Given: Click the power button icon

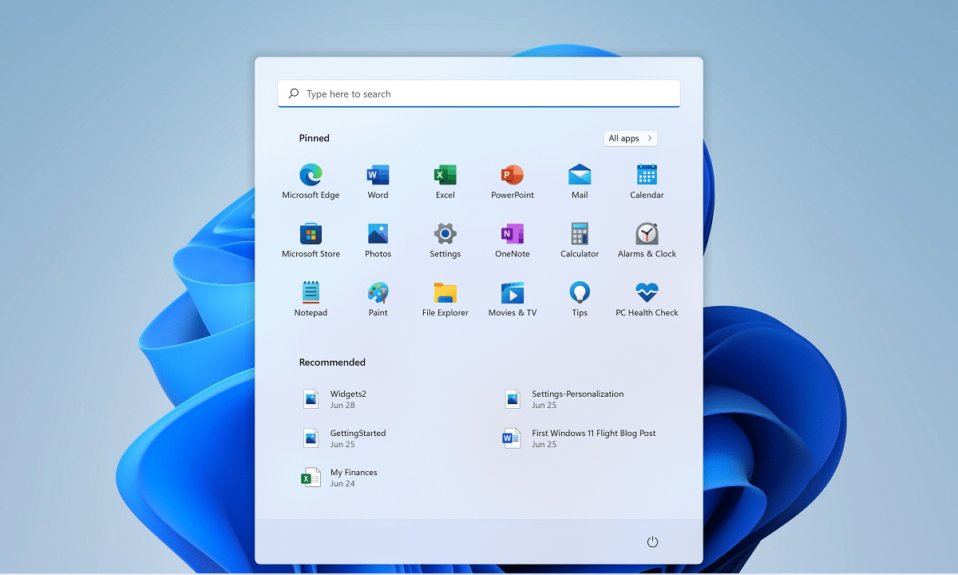Looking at the screenshot, I should pos(652,541).
